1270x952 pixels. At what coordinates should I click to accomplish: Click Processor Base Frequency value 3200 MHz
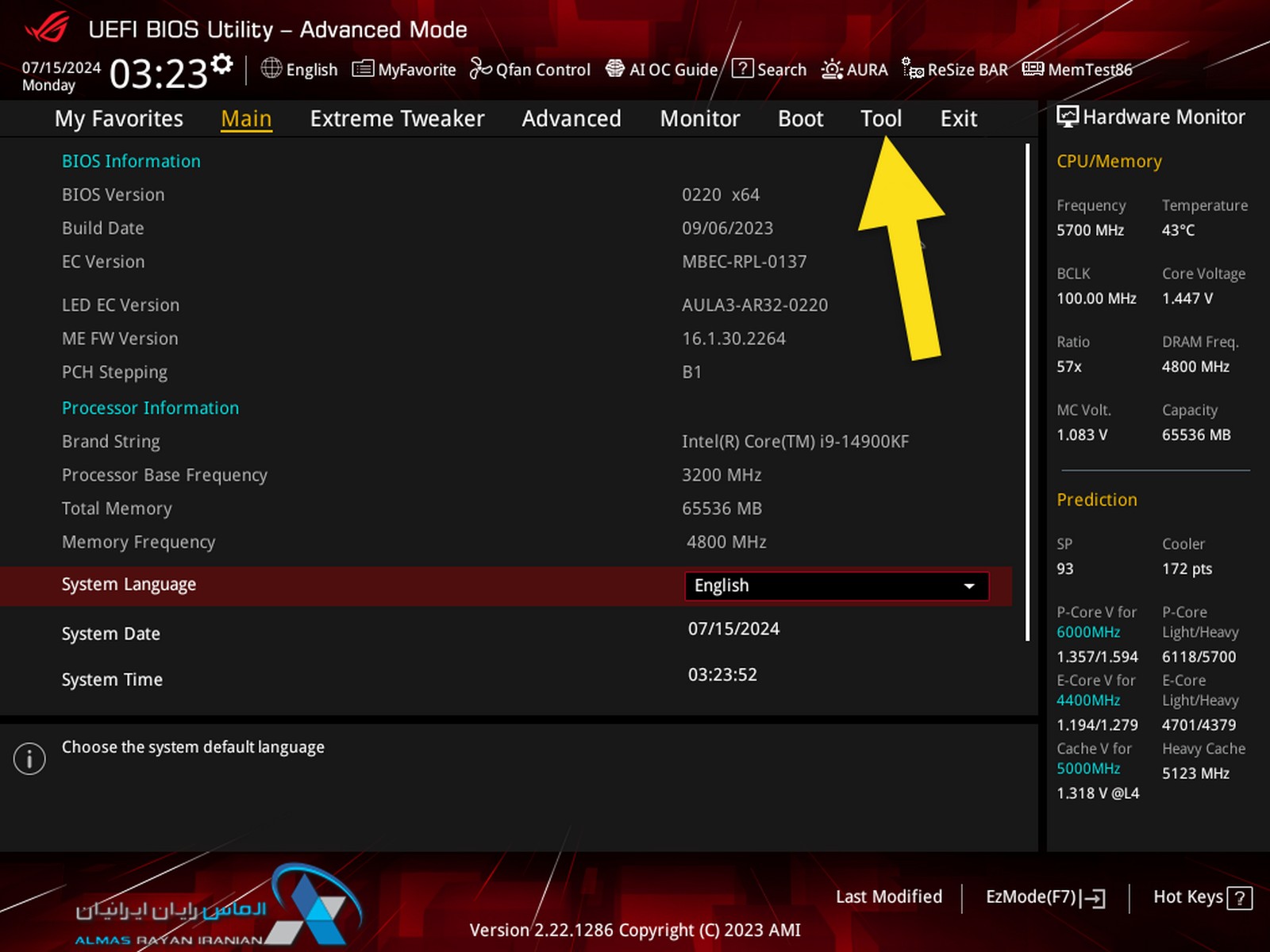coord(722,475)
